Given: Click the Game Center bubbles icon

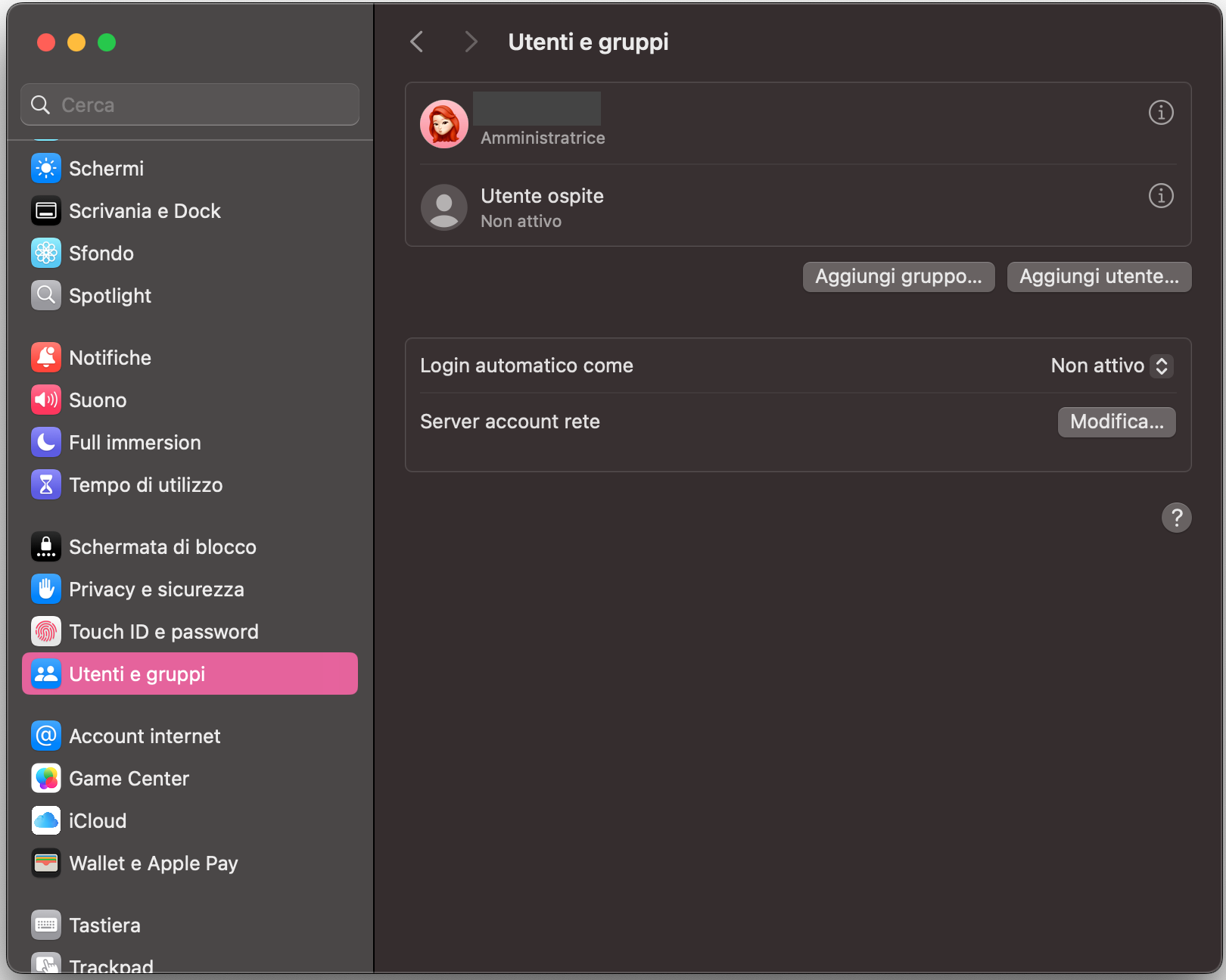Looking at the screenshot, I should (x=46, y=778).
